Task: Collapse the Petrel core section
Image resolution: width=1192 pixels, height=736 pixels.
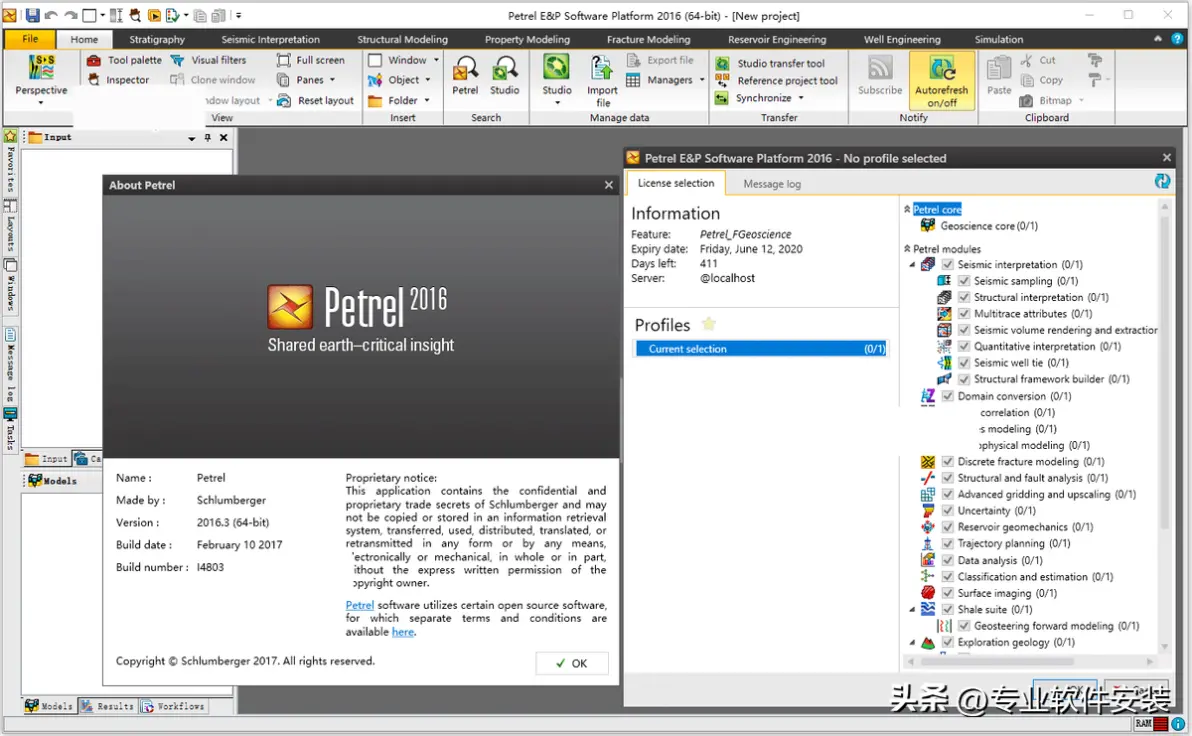Action: tap(907, 209)
